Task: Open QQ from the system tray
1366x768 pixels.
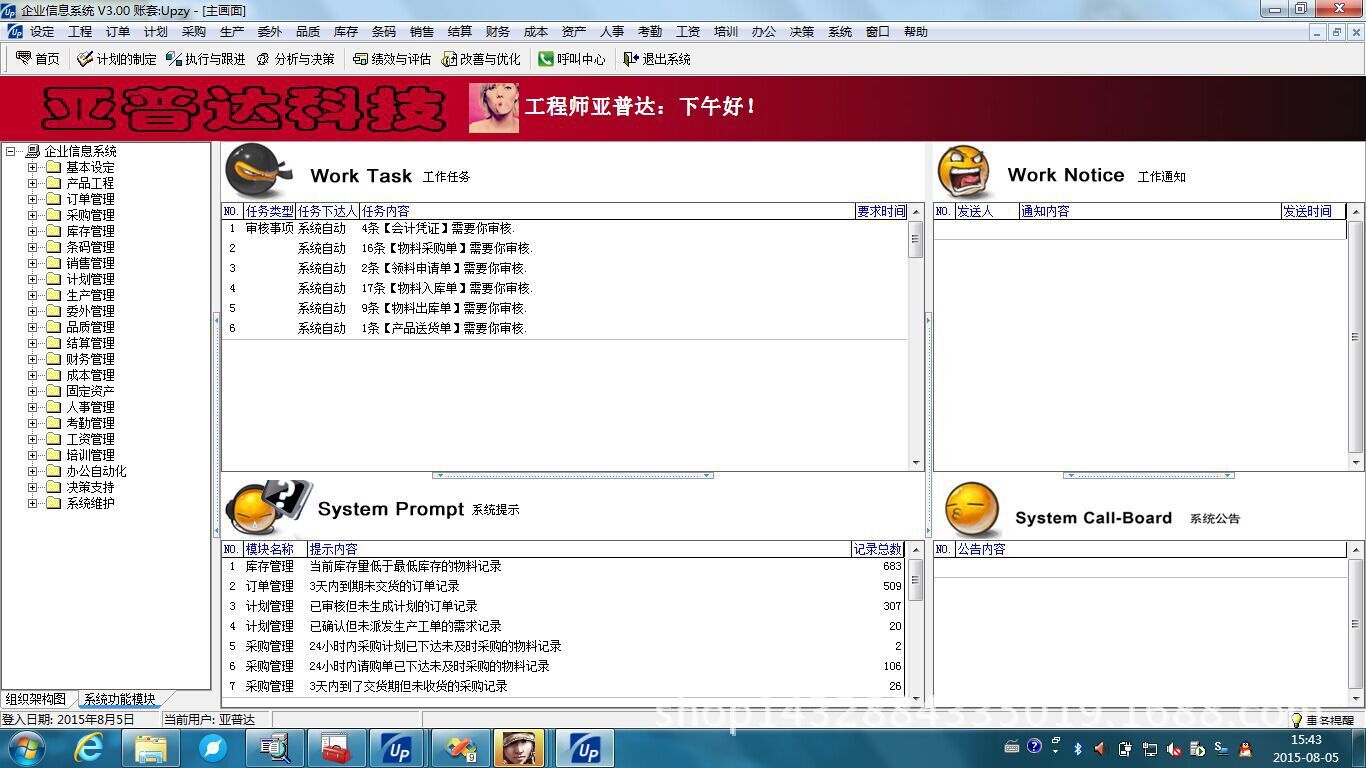Action: pos(1245,749)
